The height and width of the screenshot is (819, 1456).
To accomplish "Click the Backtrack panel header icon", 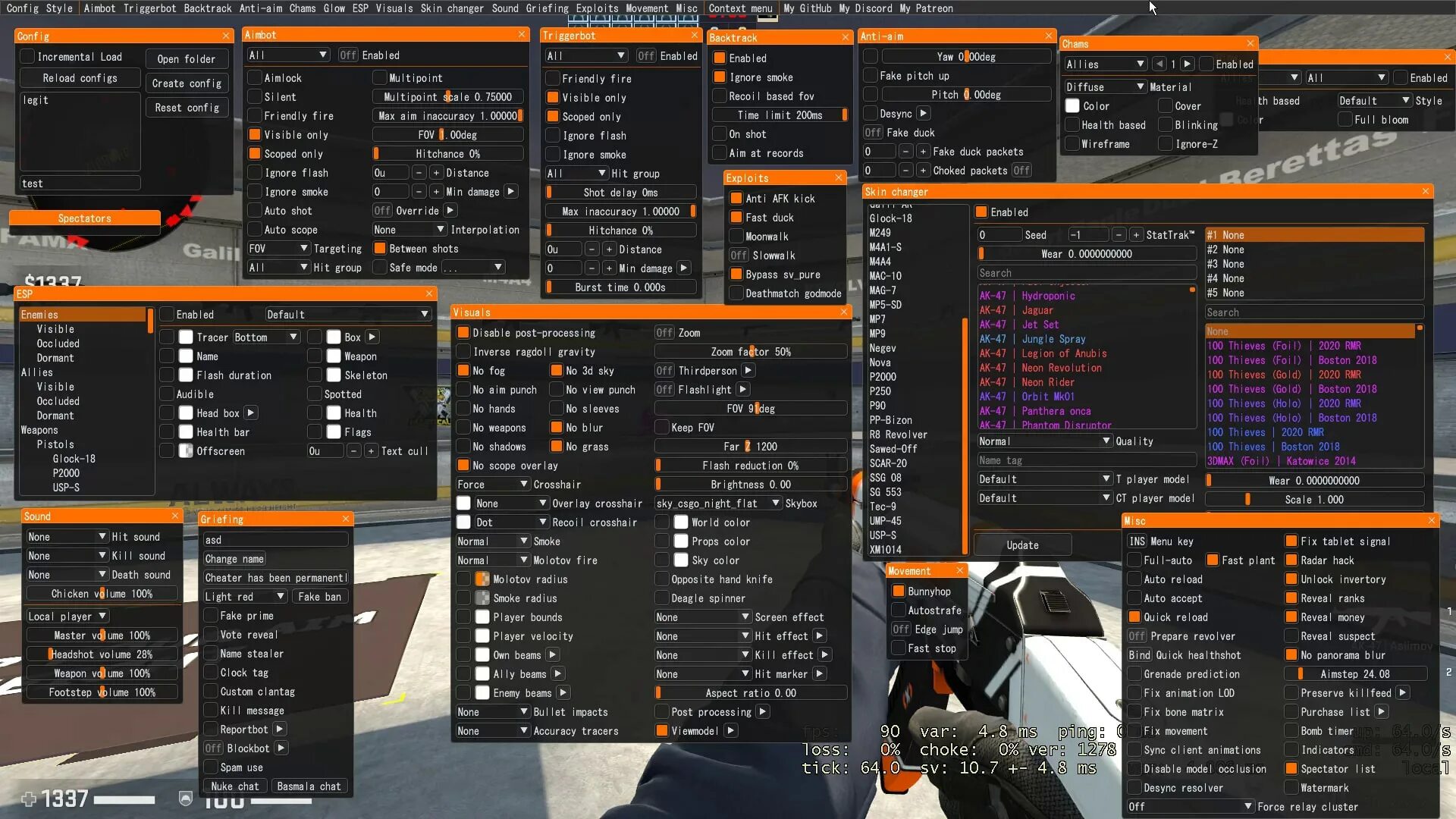I will tap(843, 37).
